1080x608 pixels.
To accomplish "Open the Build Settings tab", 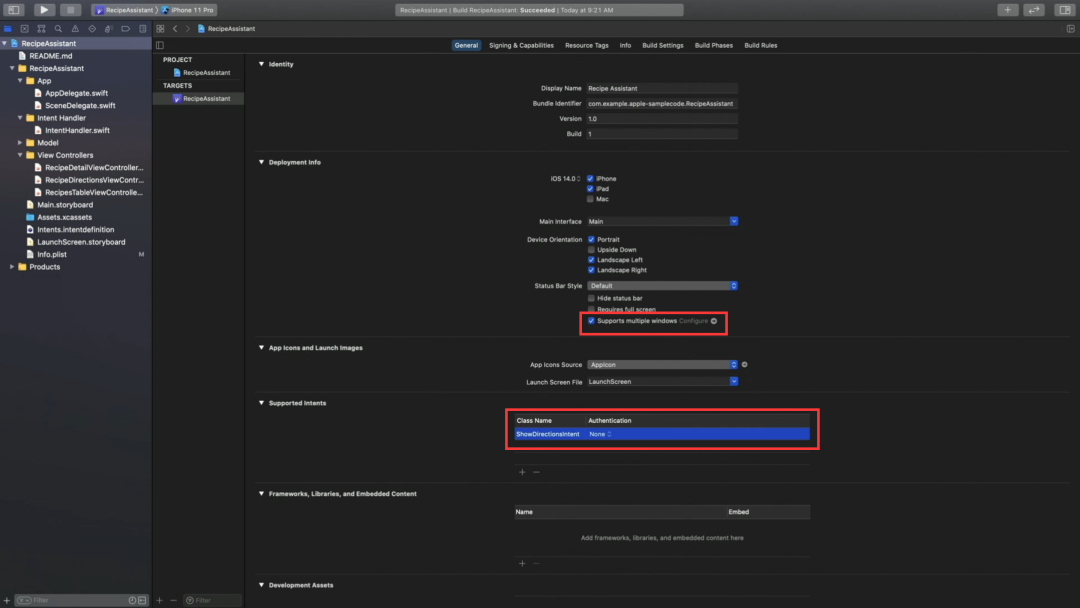I will (663, 45).
